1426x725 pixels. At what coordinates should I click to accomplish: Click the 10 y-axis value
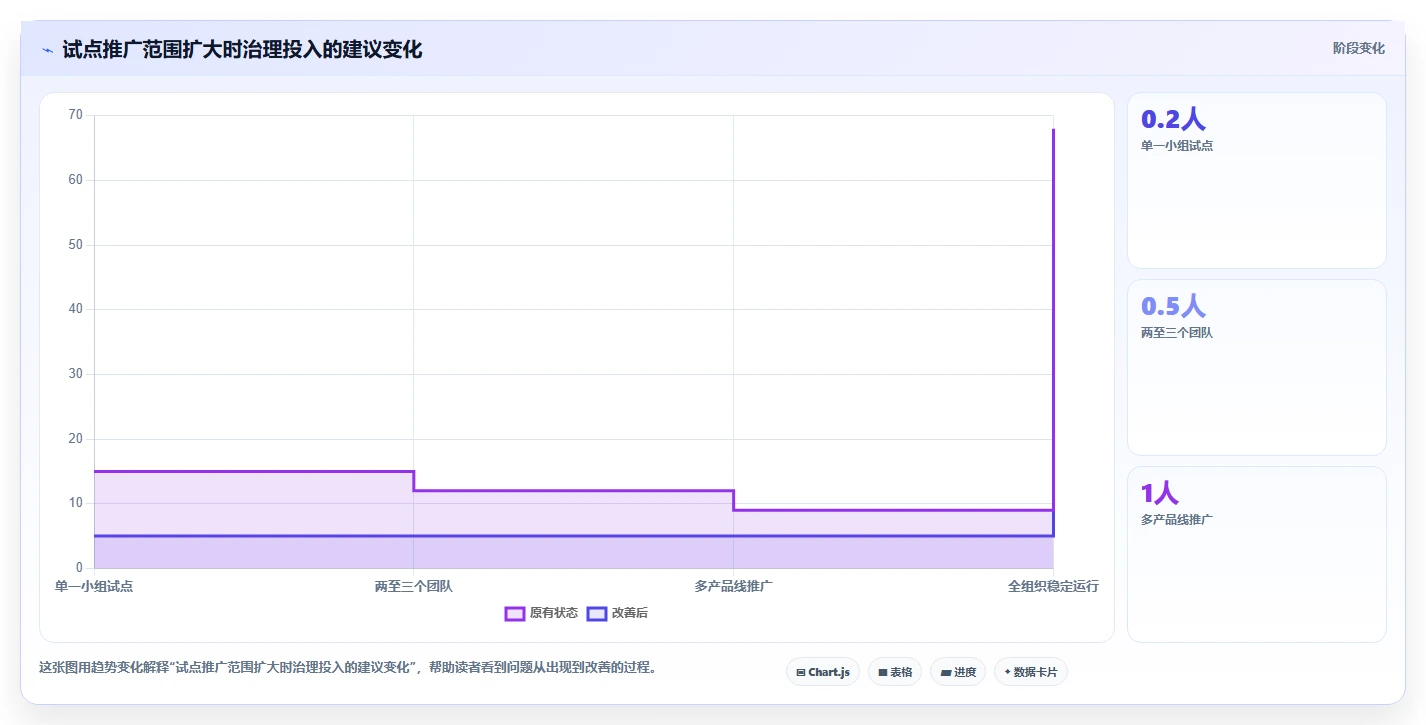[x=76, y=503]
